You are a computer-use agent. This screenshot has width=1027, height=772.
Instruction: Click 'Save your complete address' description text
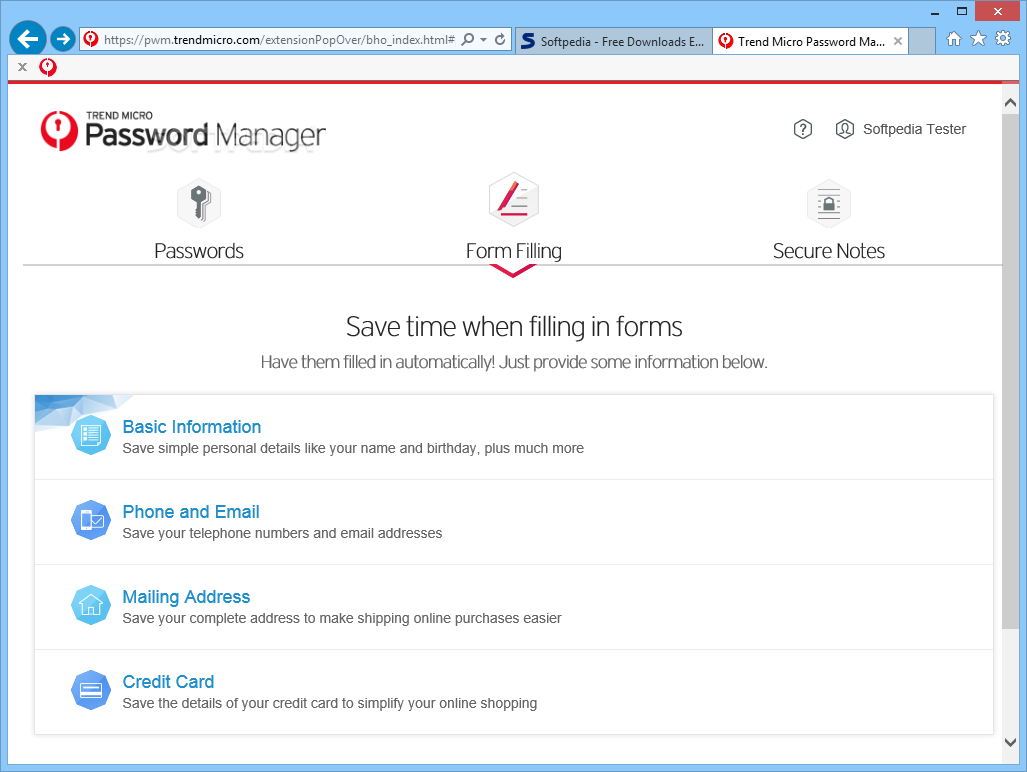(342, 618)
